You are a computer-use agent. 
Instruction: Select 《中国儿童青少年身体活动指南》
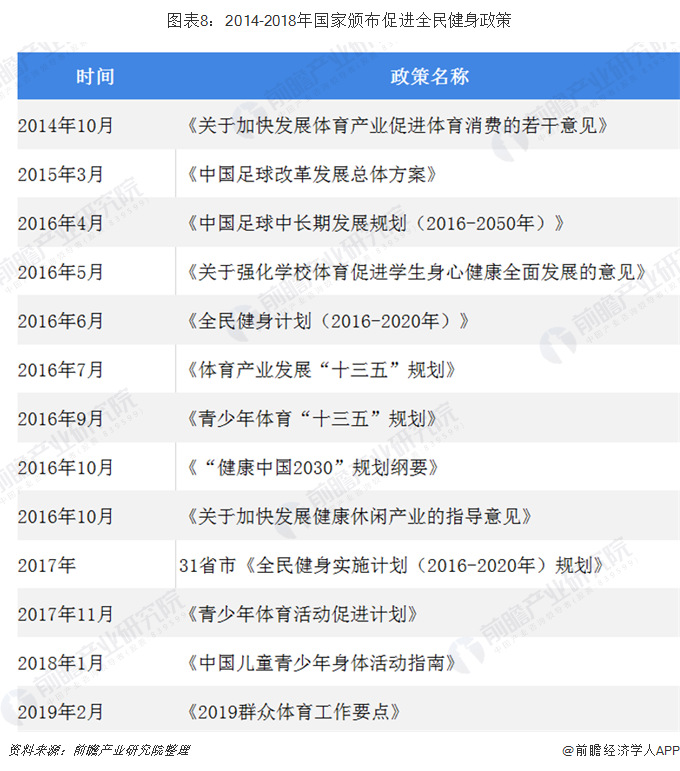click(x=322, y=663)
